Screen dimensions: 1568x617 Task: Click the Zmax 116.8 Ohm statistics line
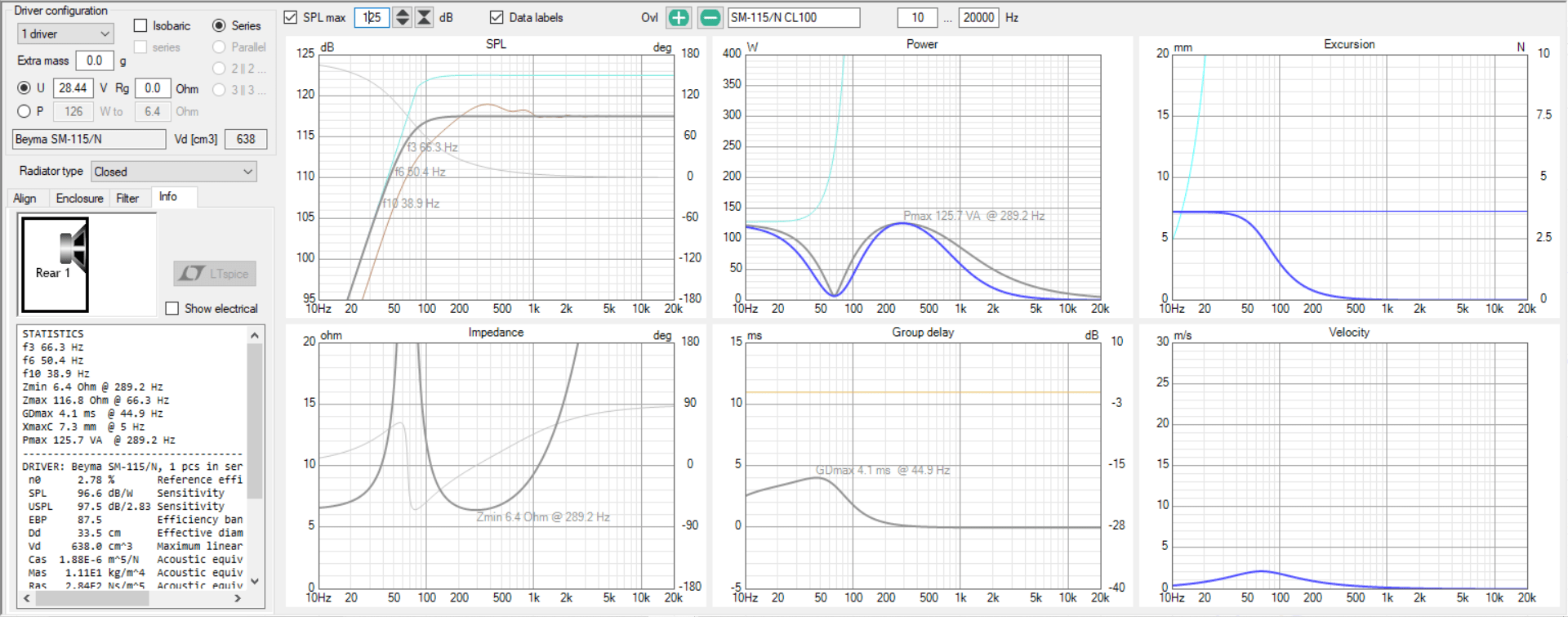96,400
